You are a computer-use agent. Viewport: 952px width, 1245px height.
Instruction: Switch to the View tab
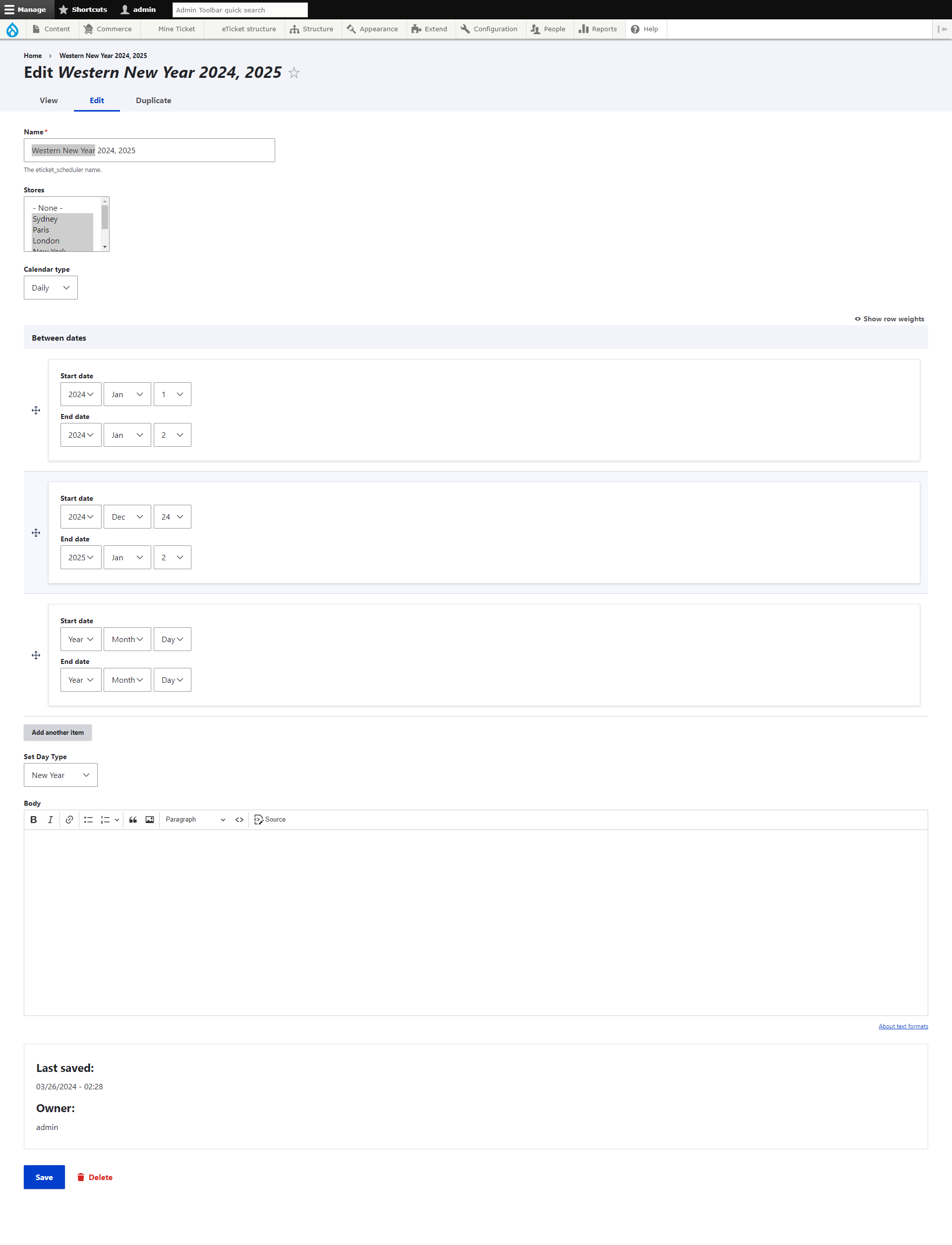49,100
